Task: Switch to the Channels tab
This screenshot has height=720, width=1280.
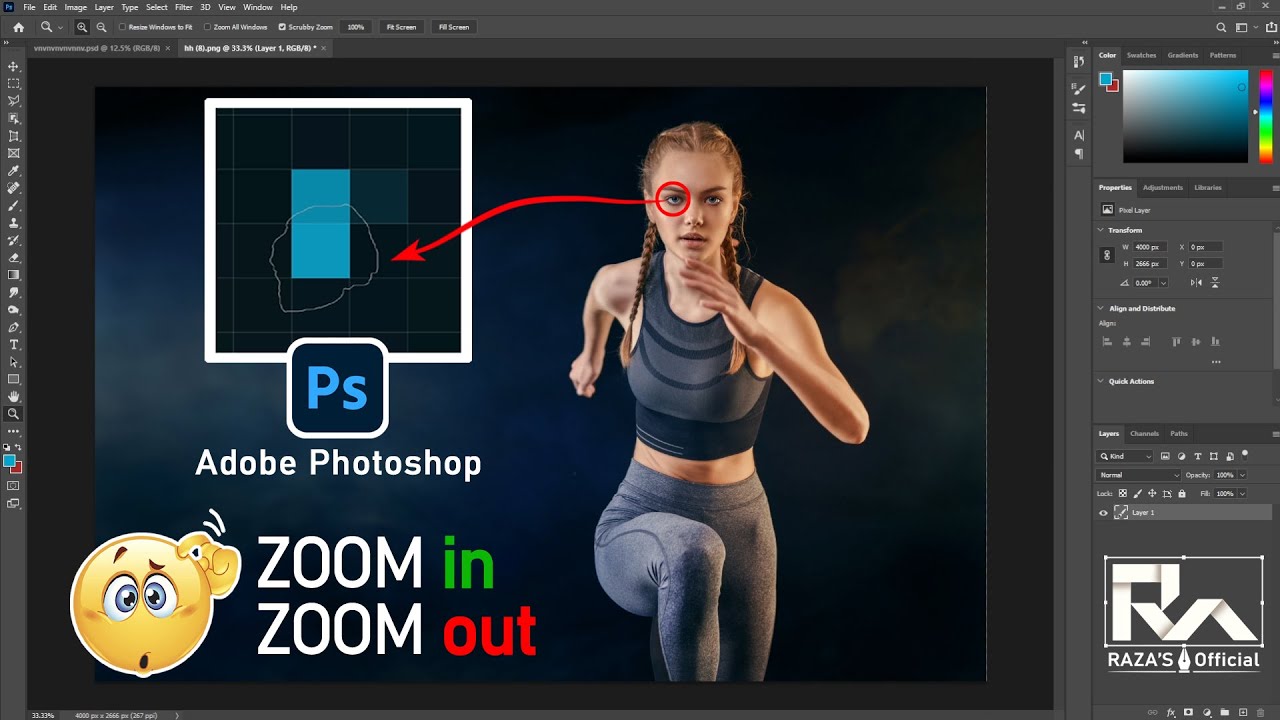Action: tap(1144, 433)
